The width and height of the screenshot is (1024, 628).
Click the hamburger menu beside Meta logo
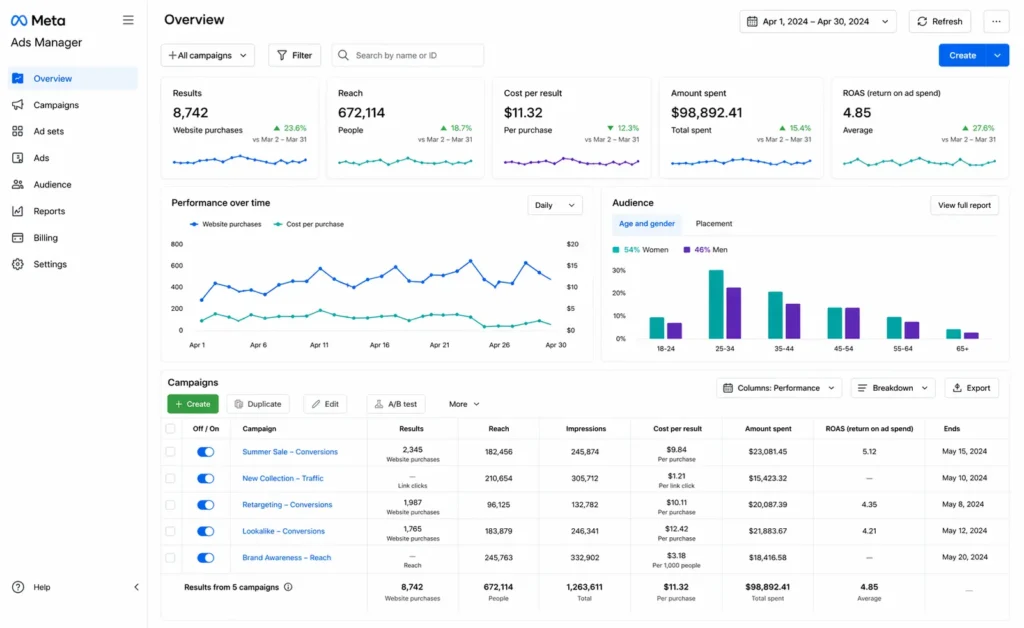pos(128,19)
